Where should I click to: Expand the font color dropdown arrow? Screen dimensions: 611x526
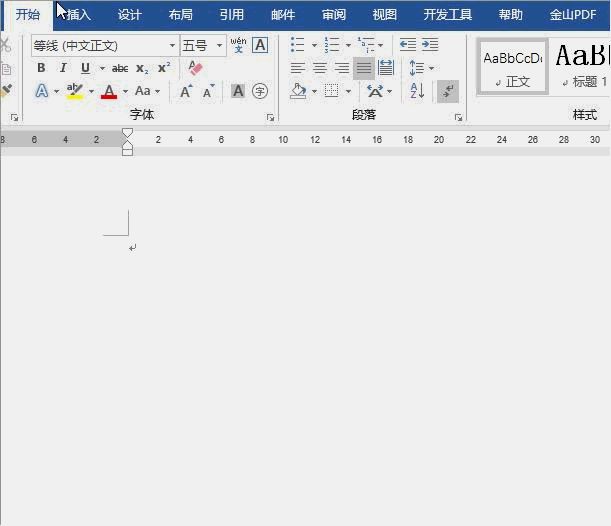coord(125,92)
